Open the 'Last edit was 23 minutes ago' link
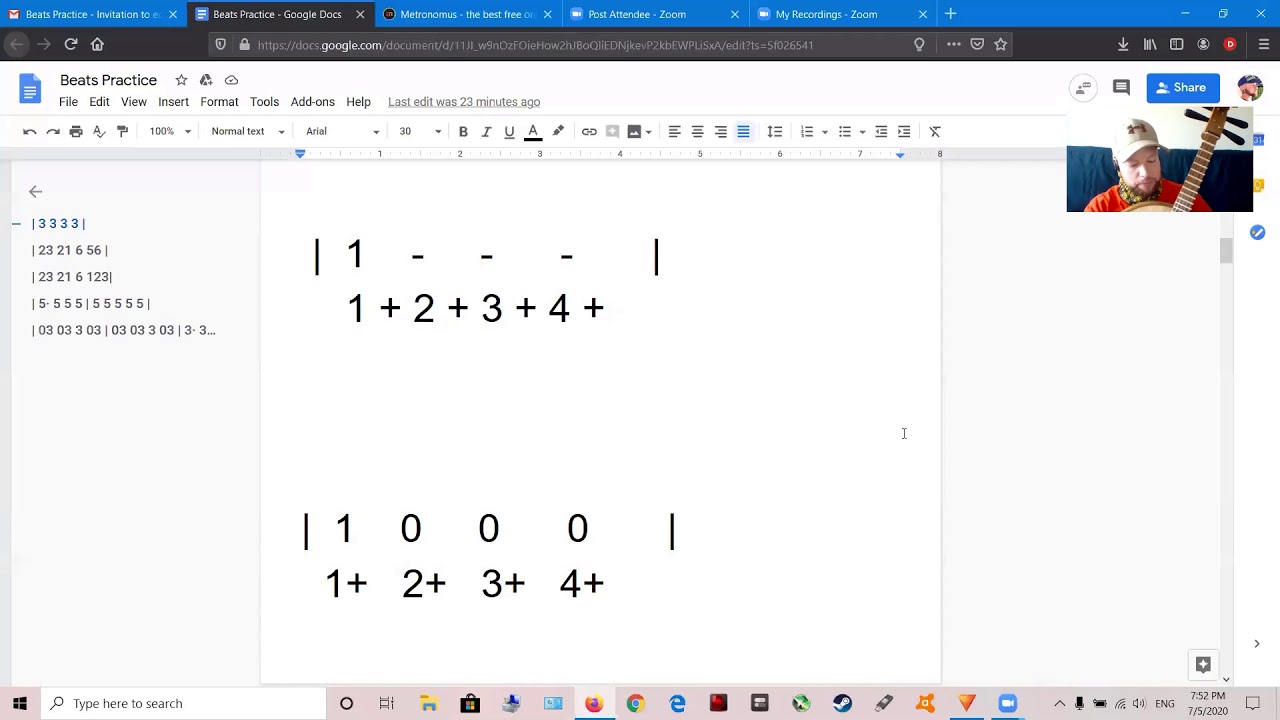This screenshot has height=720, width=1280. 464,102
